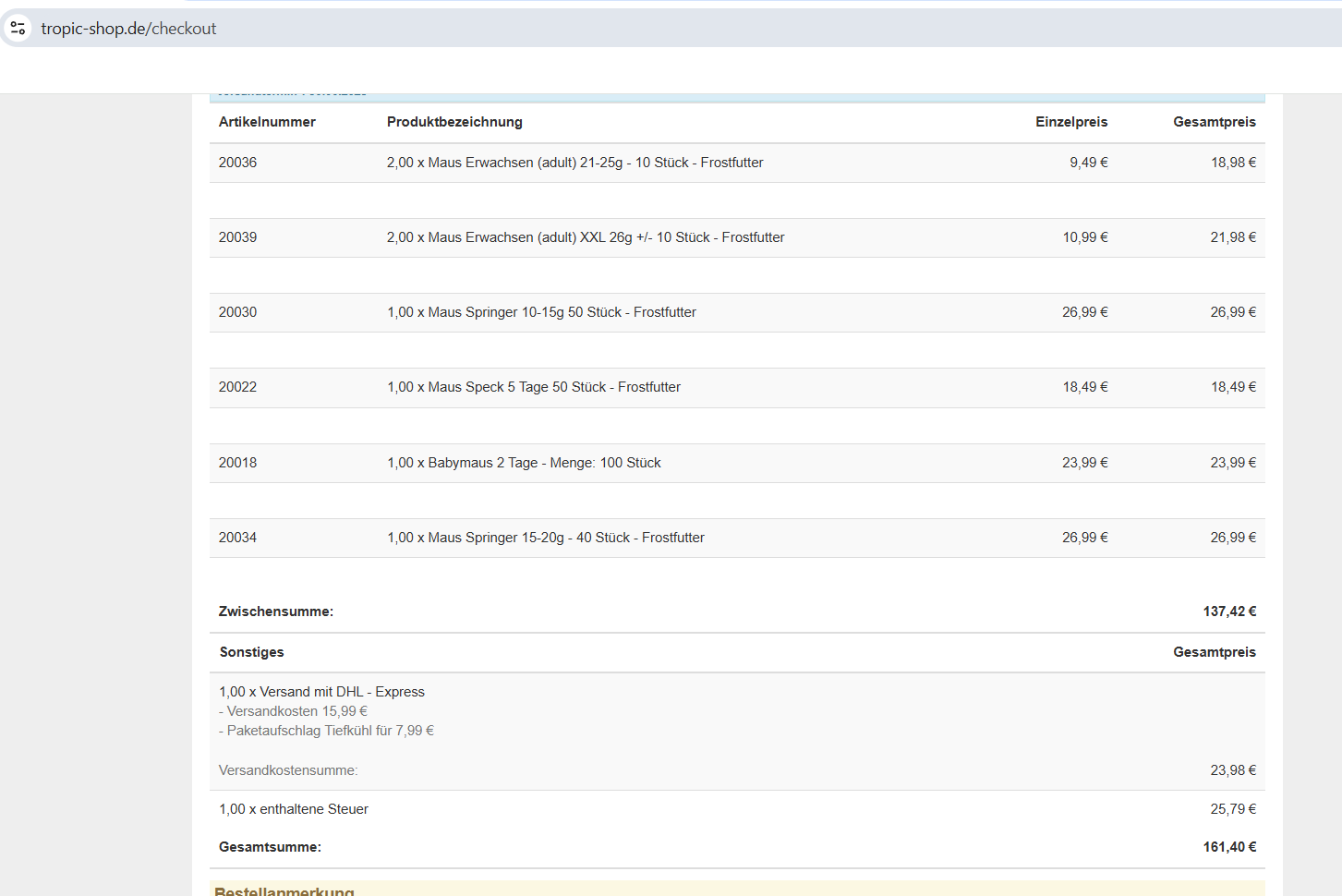This screenshot has height=896, width=1342.
Task: Click the Gesamtsumme total 161,40 €
Action: pyautogui.click(x=1228, y=847)
